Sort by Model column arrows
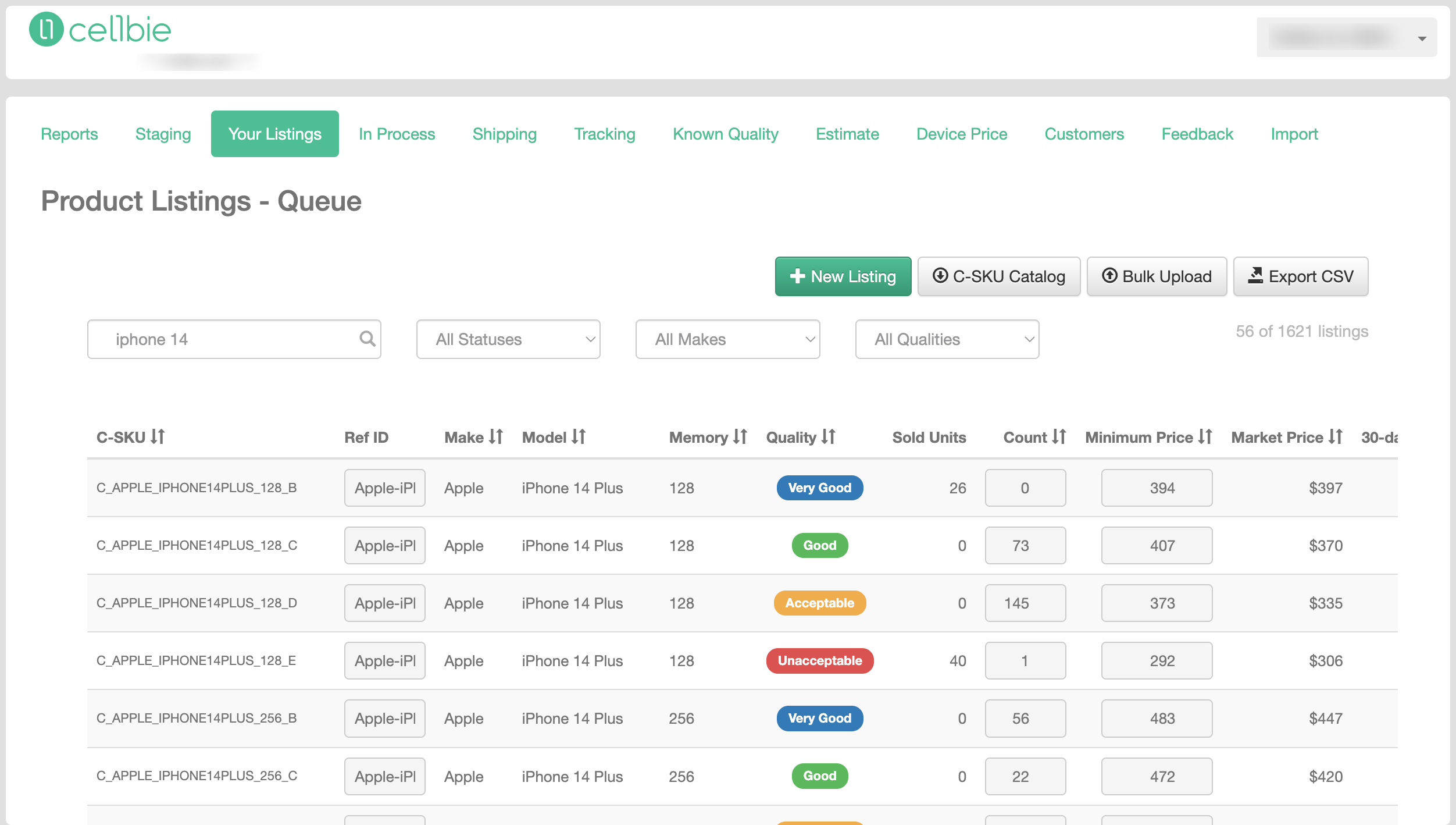This screenshot has height=825, width=1456. 579,436
